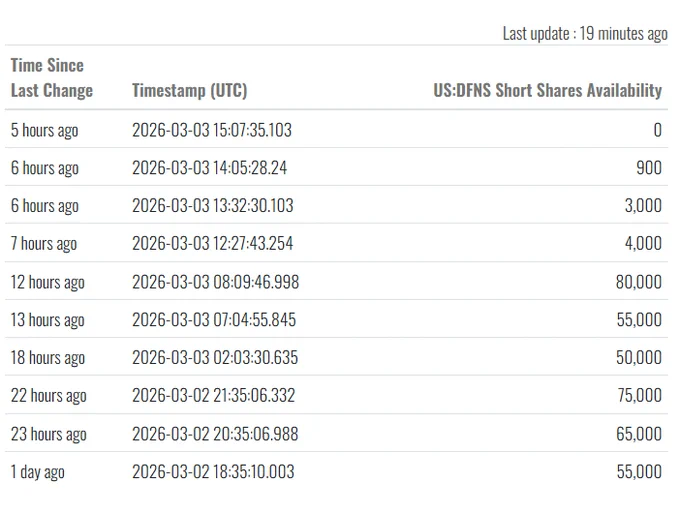Image resolution: width=680 pixels, height=513 pixels.
Task: Click the 0 availability value in top row
Action: point(658,130)
